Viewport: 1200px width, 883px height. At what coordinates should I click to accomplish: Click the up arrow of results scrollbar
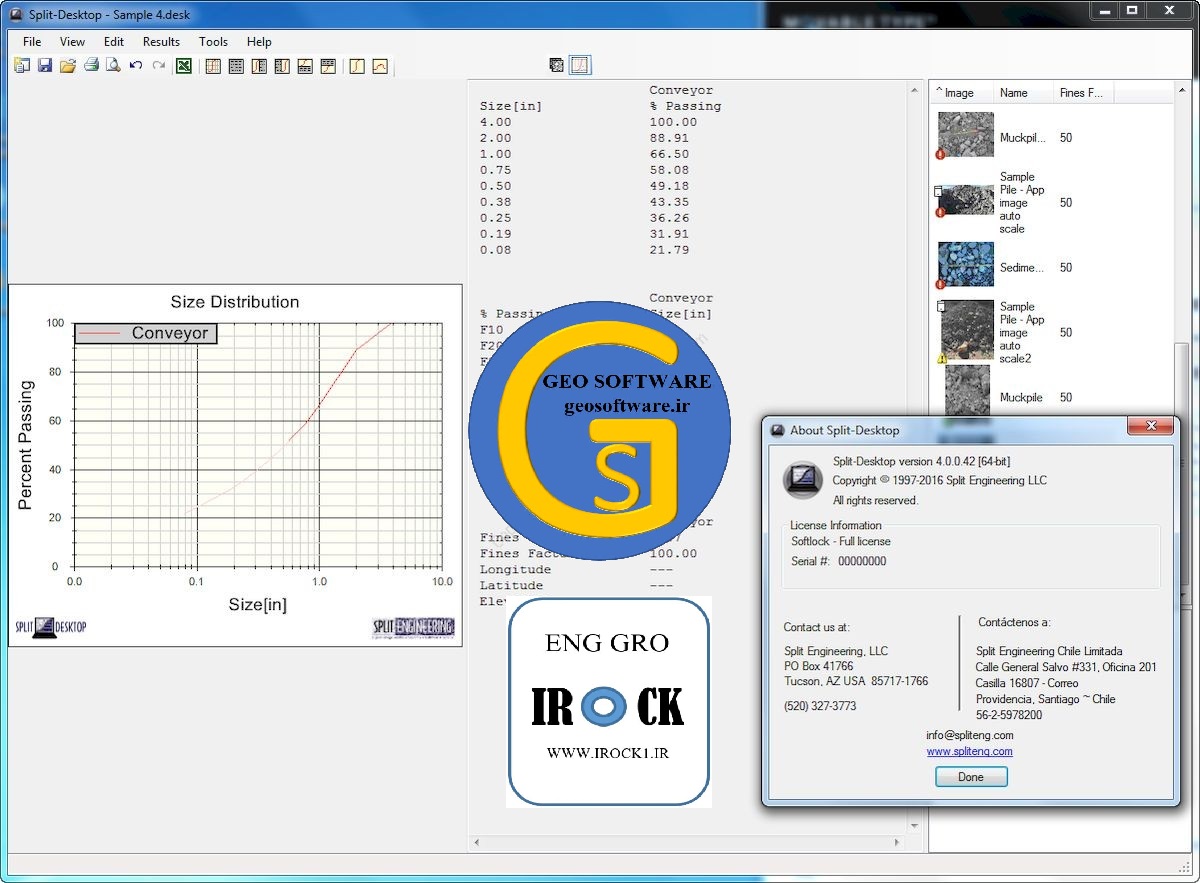[914, 90]
